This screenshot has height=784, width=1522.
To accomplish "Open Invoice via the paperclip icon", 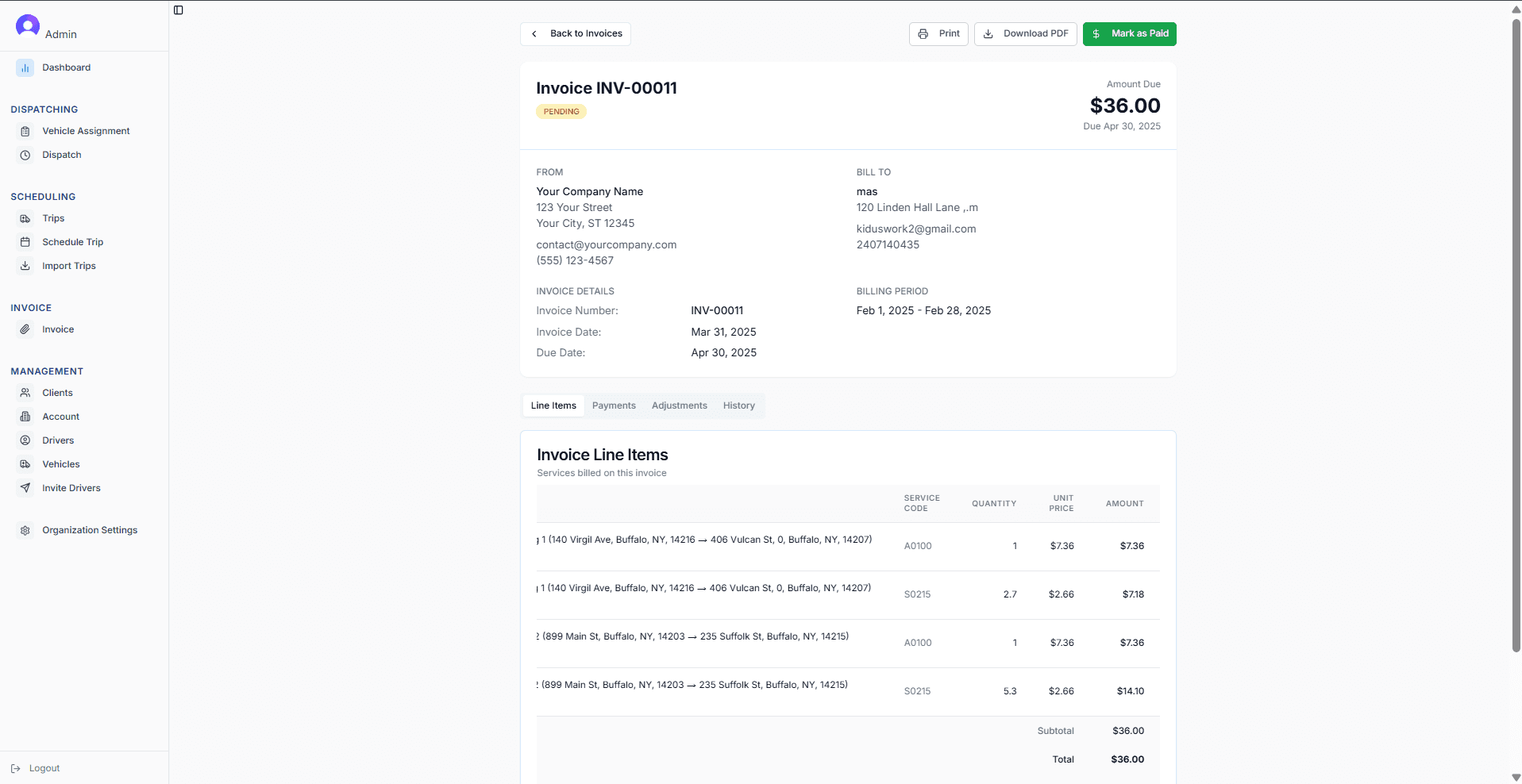I will coord(25,329).
